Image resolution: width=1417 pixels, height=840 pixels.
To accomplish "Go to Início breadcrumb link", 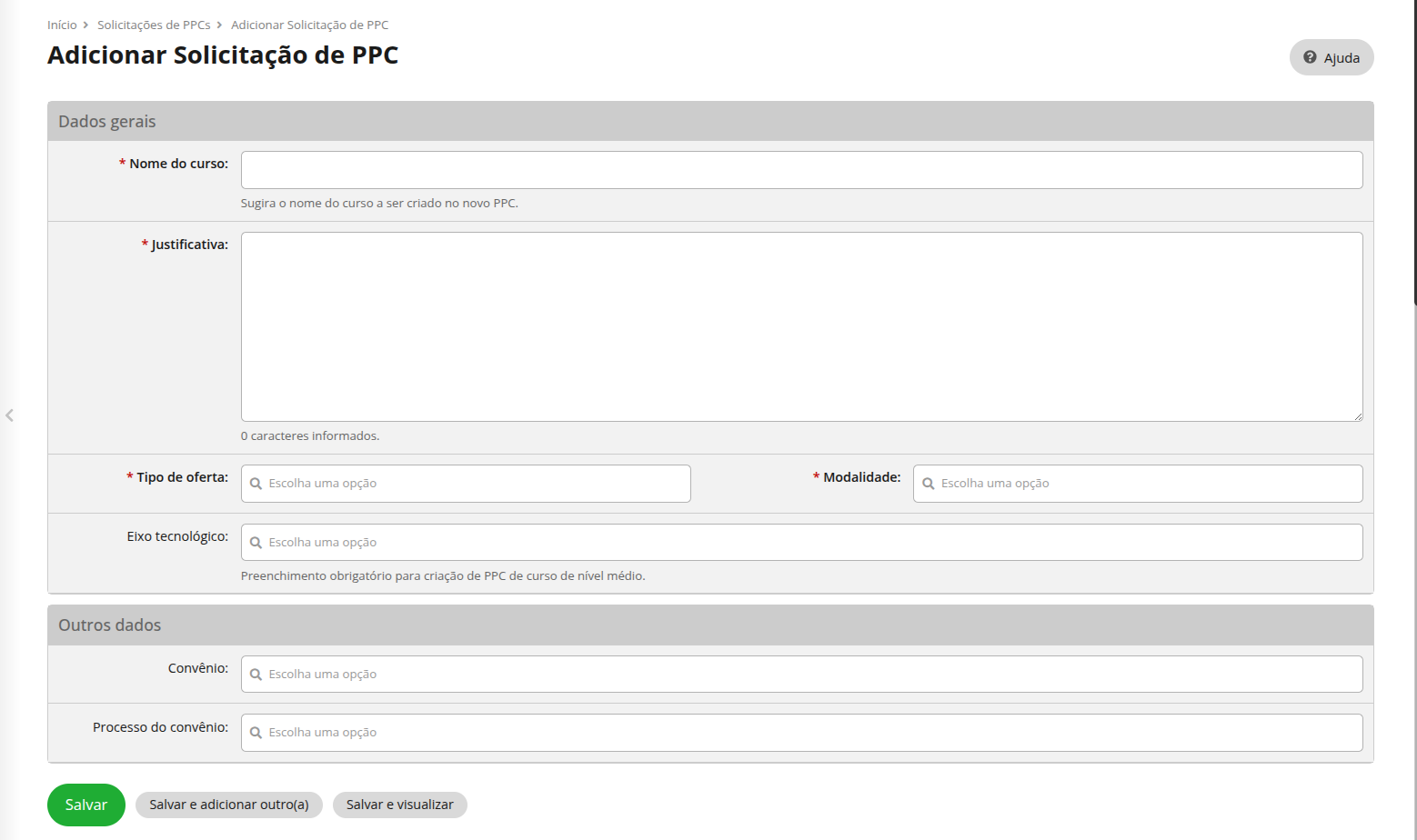I will pyautogui.click(x=62, y=25).
